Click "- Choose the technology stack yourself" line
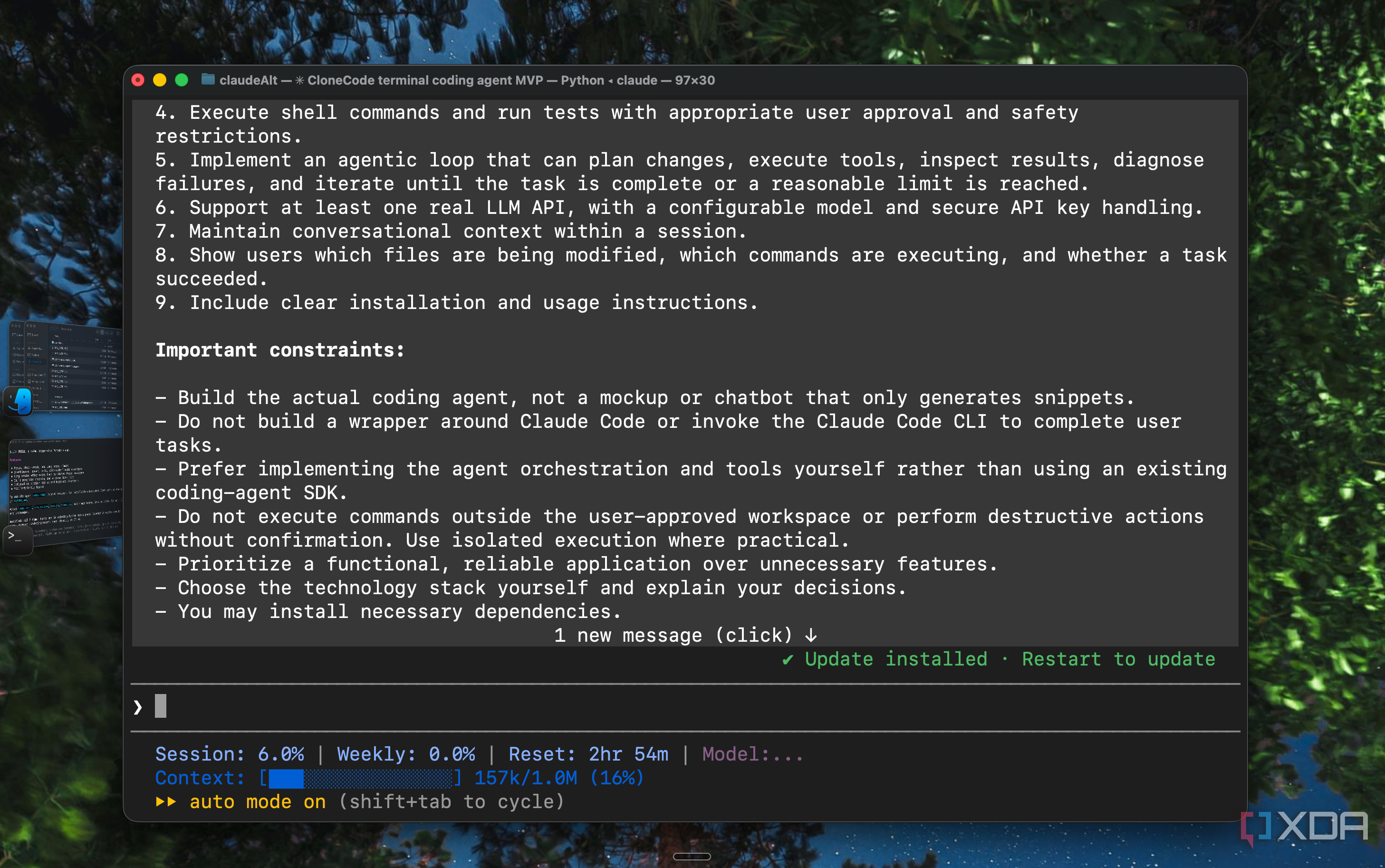Image resolution: width=1385 pixels, height=868 pixels. (531, 588)
